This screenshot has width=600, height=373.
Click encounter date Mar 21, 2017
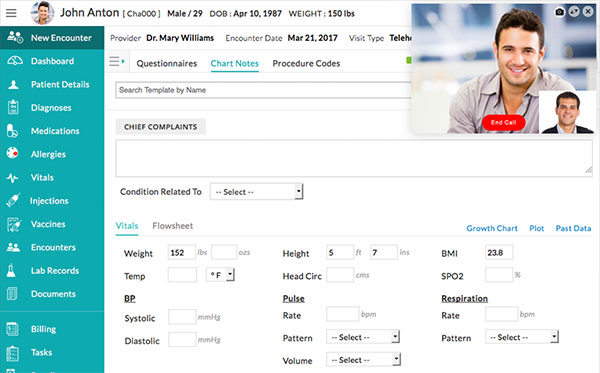(x=313, y=38)
